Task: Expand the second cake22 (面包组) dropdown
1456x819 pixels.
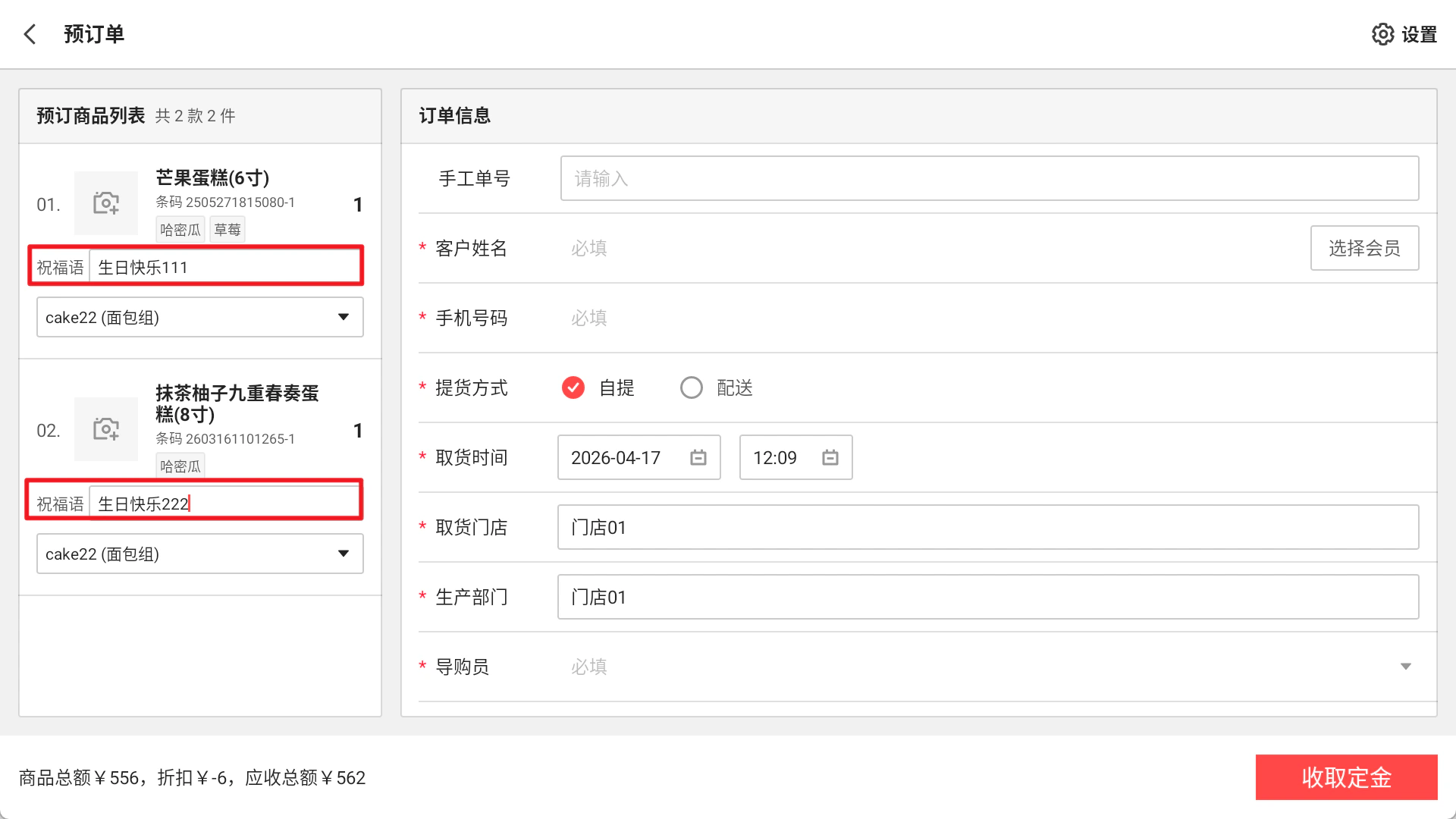Action: coord(200,554)
